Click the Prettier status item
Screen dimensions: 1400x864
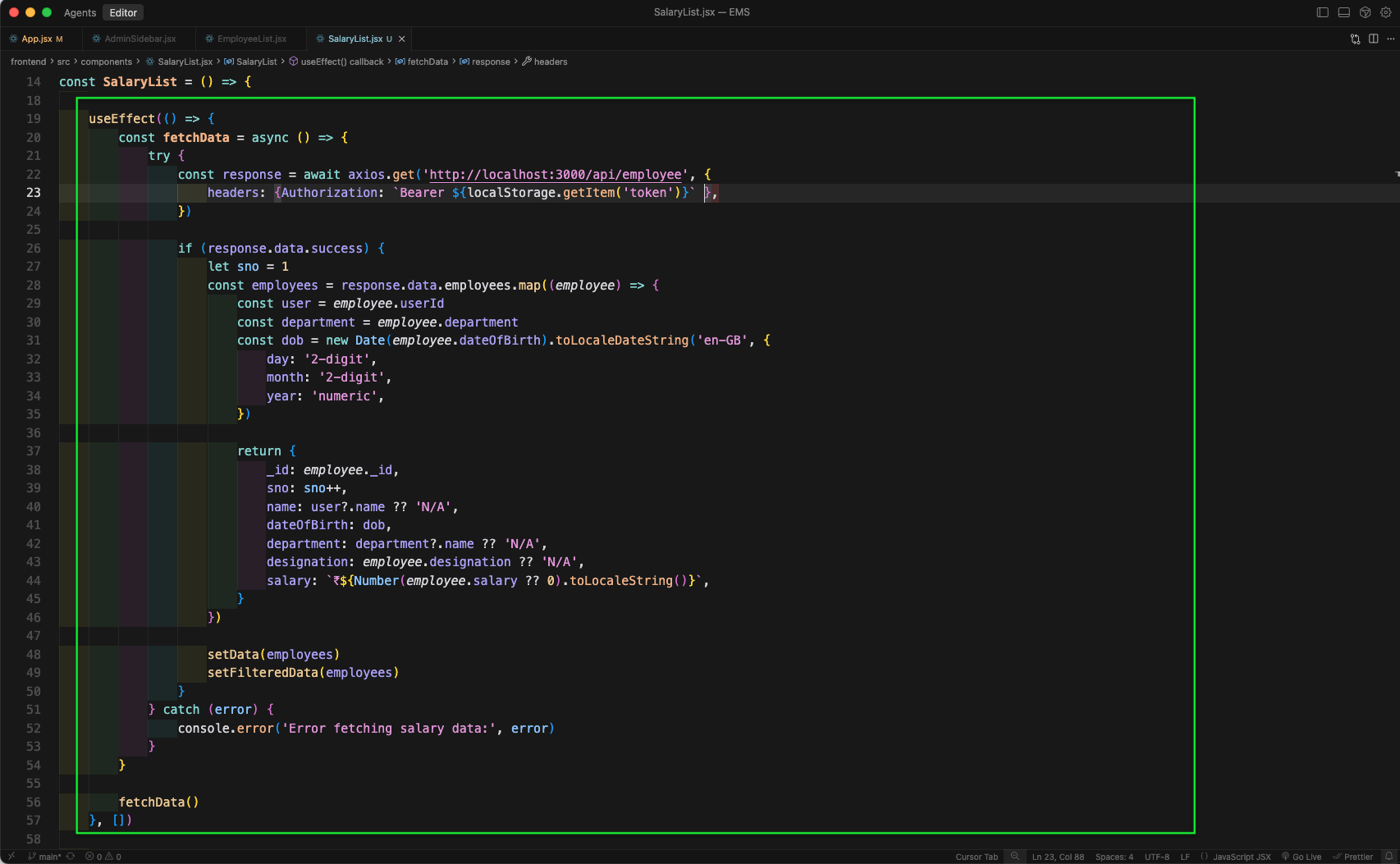tap(1353, 857)
